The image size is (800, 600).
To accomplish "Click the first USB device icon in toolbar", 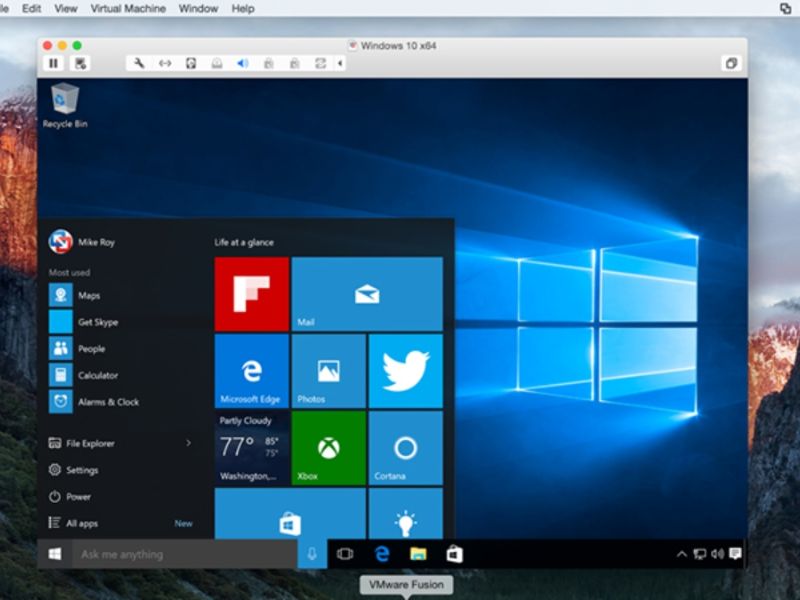I will coord(269,63).
